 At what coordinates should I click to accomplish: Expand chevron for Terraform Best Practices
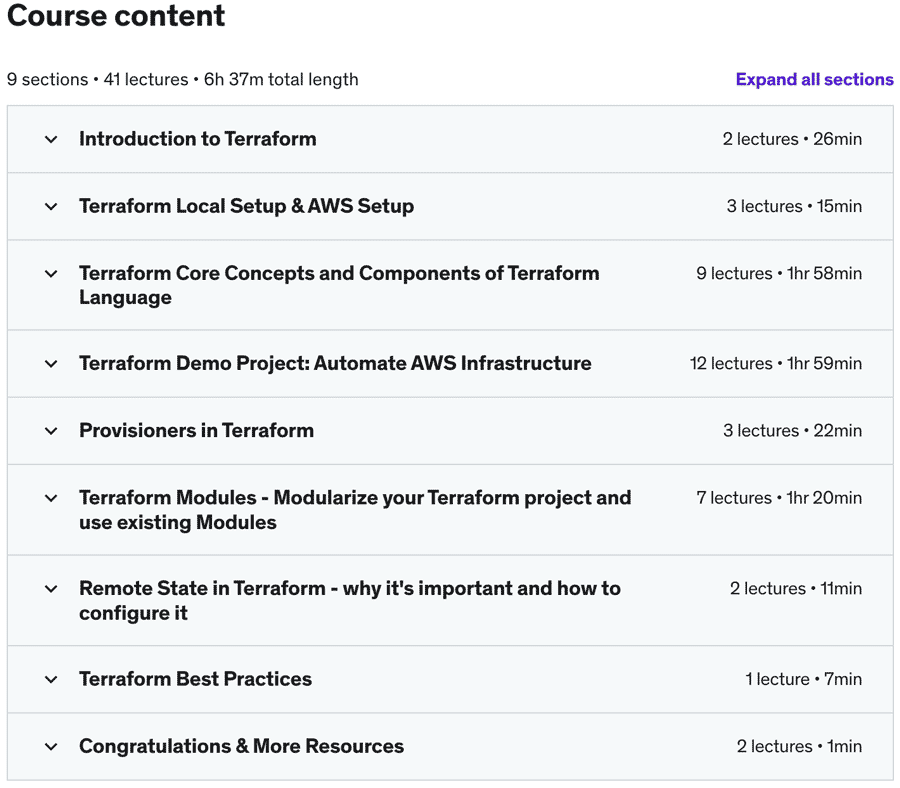[51, 680]
